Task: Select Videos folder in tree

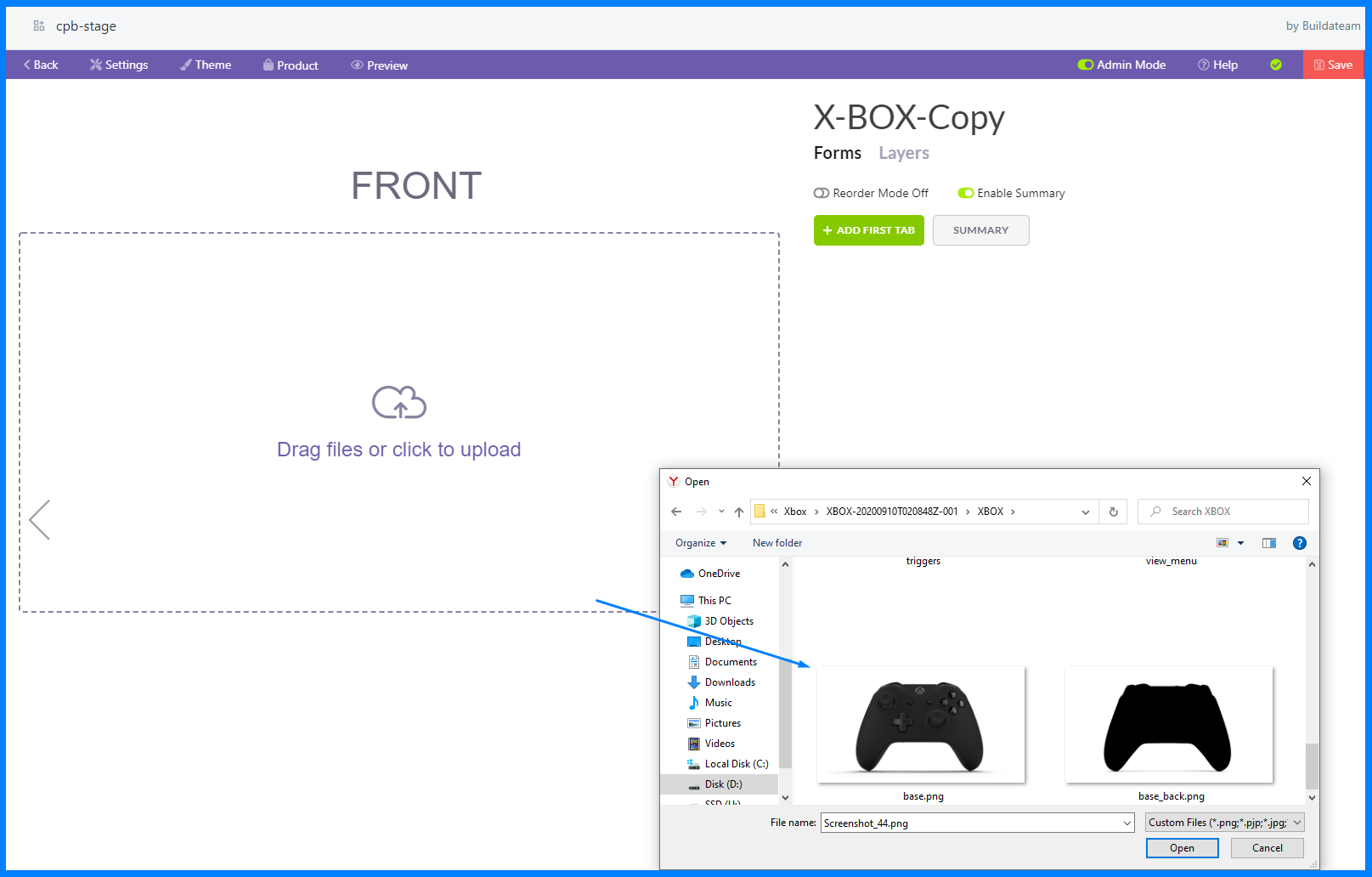Action: click(712, 744)
